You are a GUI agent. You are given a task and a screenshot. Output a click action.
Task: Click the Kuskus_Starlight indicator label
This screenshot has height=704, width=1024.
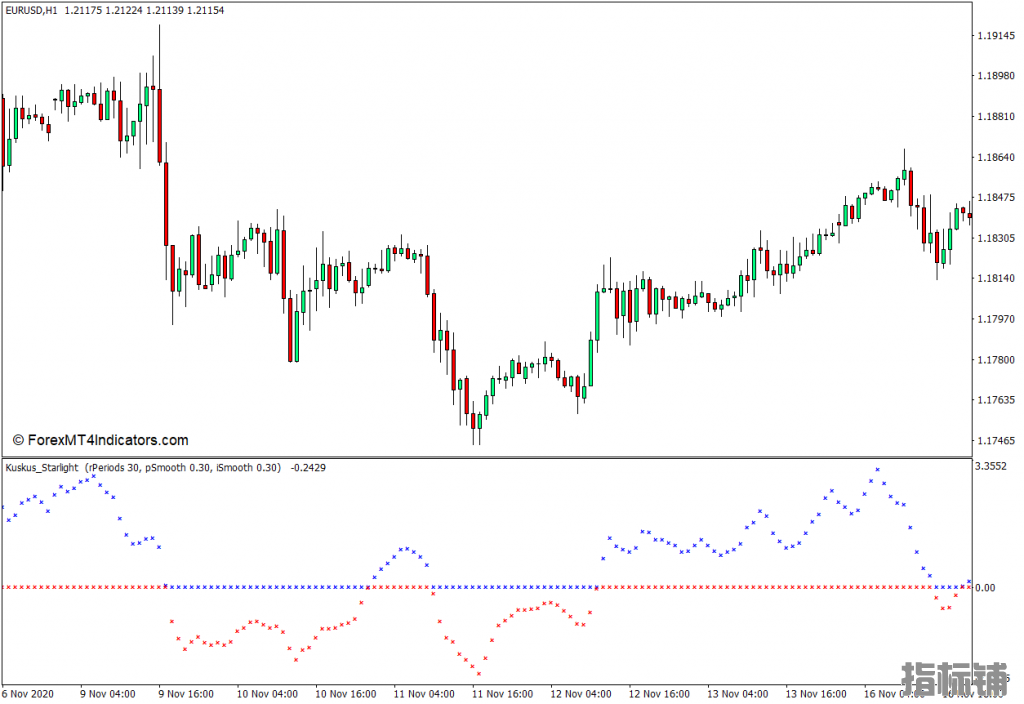pos(43,467)
